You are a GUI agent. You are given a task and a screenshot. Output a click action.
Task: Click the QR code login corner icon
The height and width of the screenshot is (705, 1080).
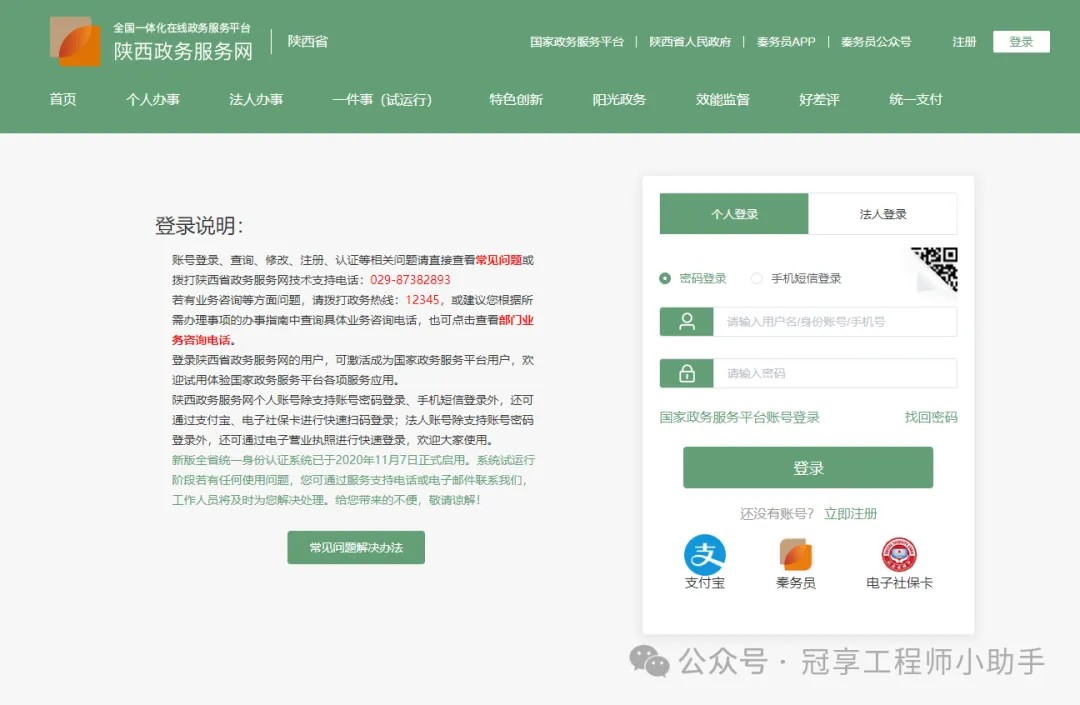938,267
